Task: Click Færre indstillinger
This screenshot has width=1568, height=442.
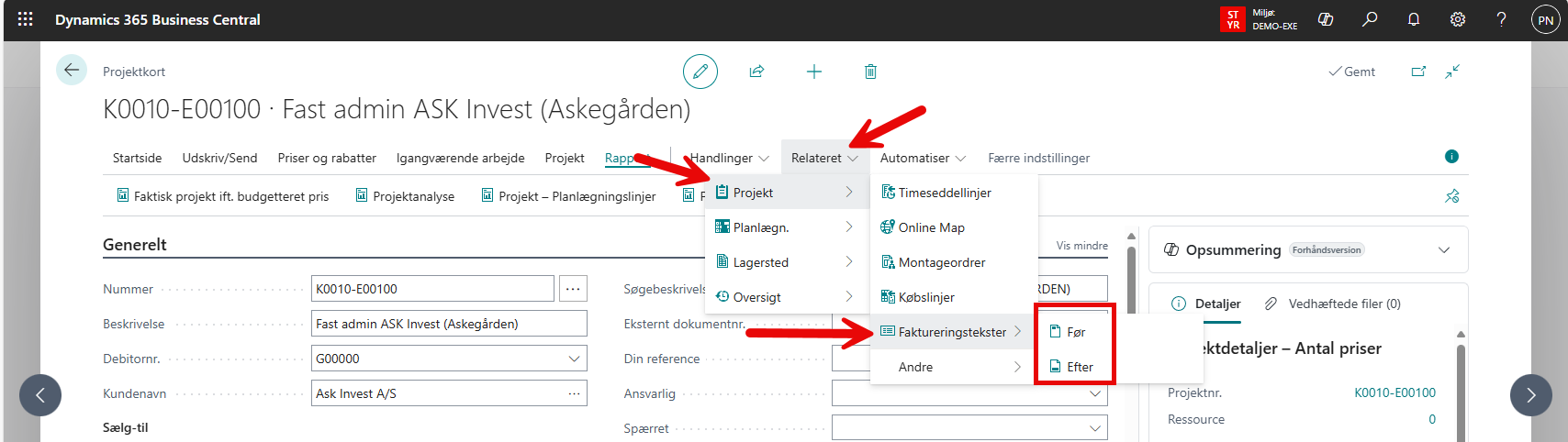Action: (1038, 158)
